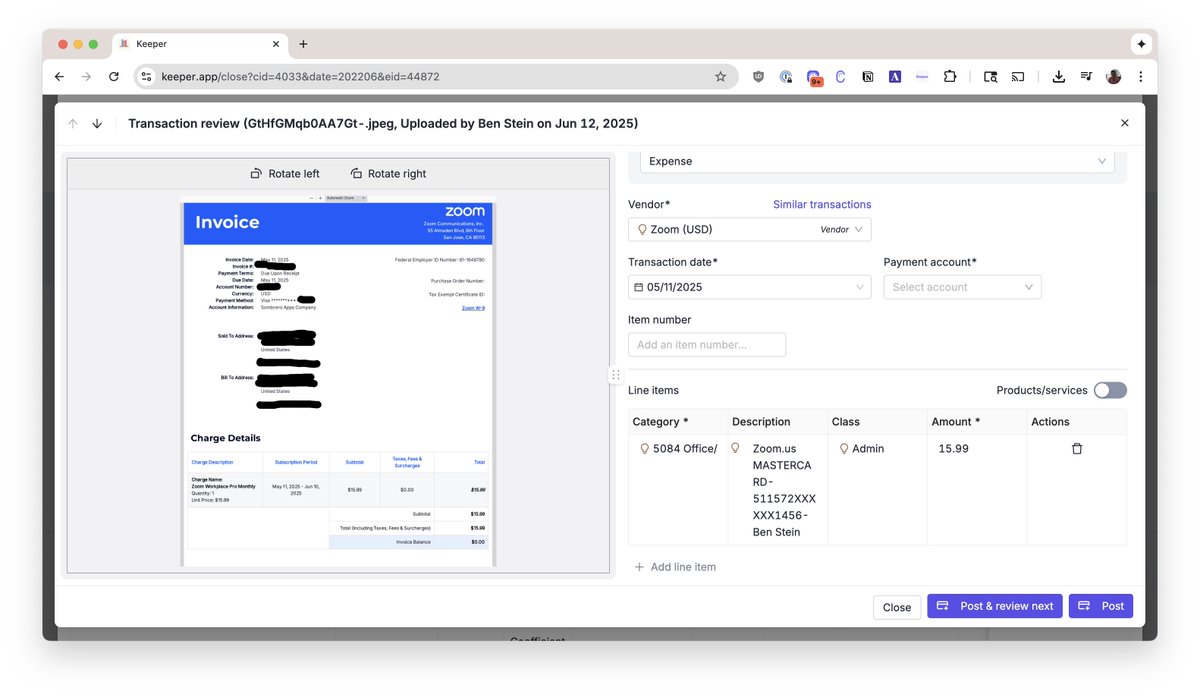This screenshot has height=697, width=1200.
Task: Open the profile avatar in toolbar
Action: (x=1113, y=76)
